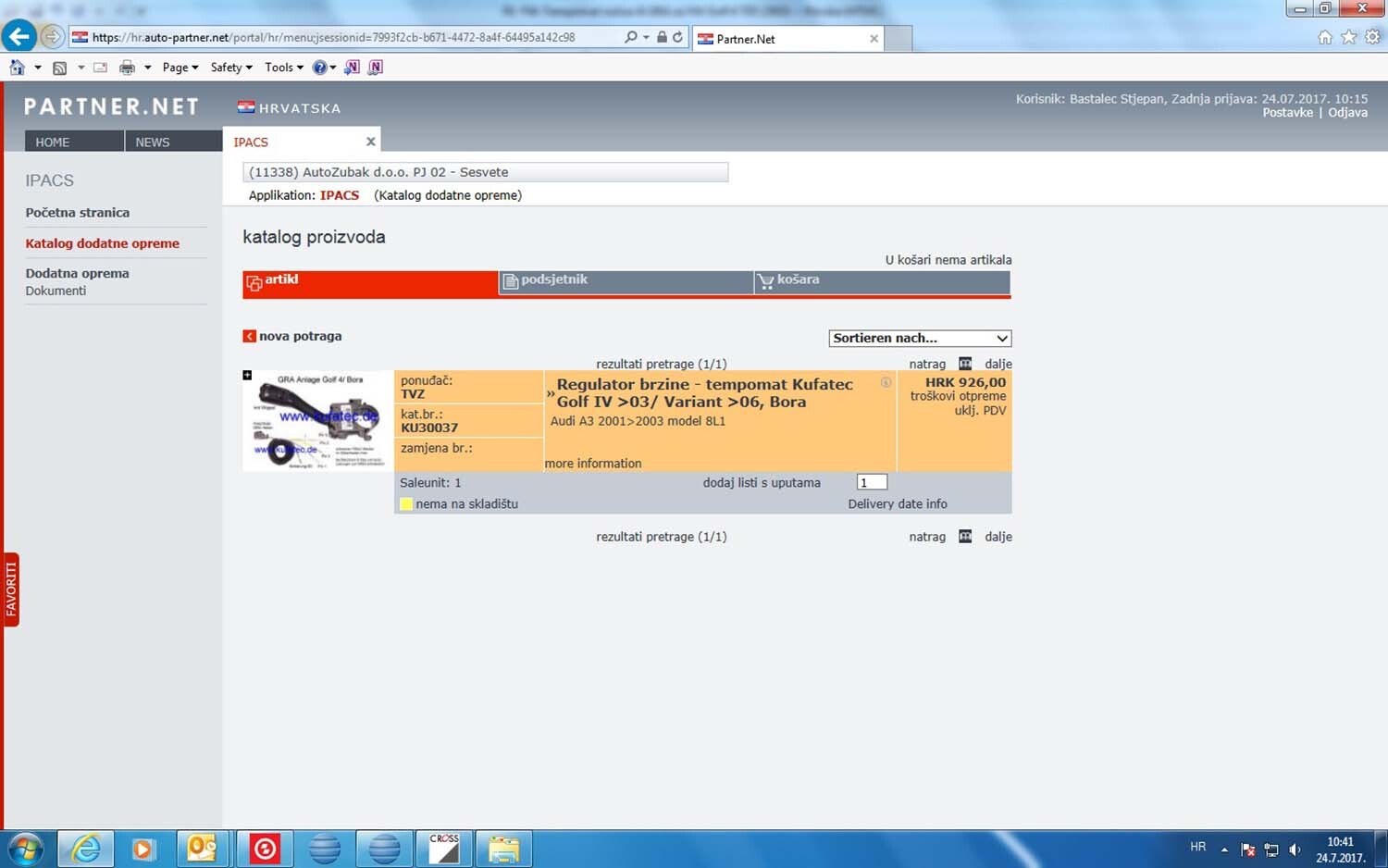Open File Explorer from the taskbar
Viewport: 1388px width, 868px height.
click(x=503, y=849)
